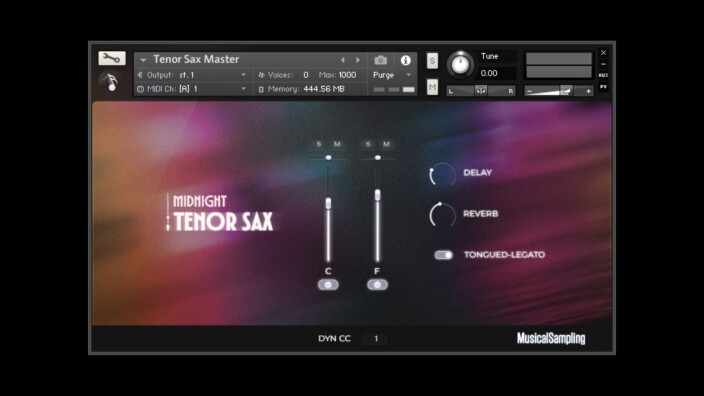
Task: Show instrument info with the i icon
Action: tap(405, 60)
